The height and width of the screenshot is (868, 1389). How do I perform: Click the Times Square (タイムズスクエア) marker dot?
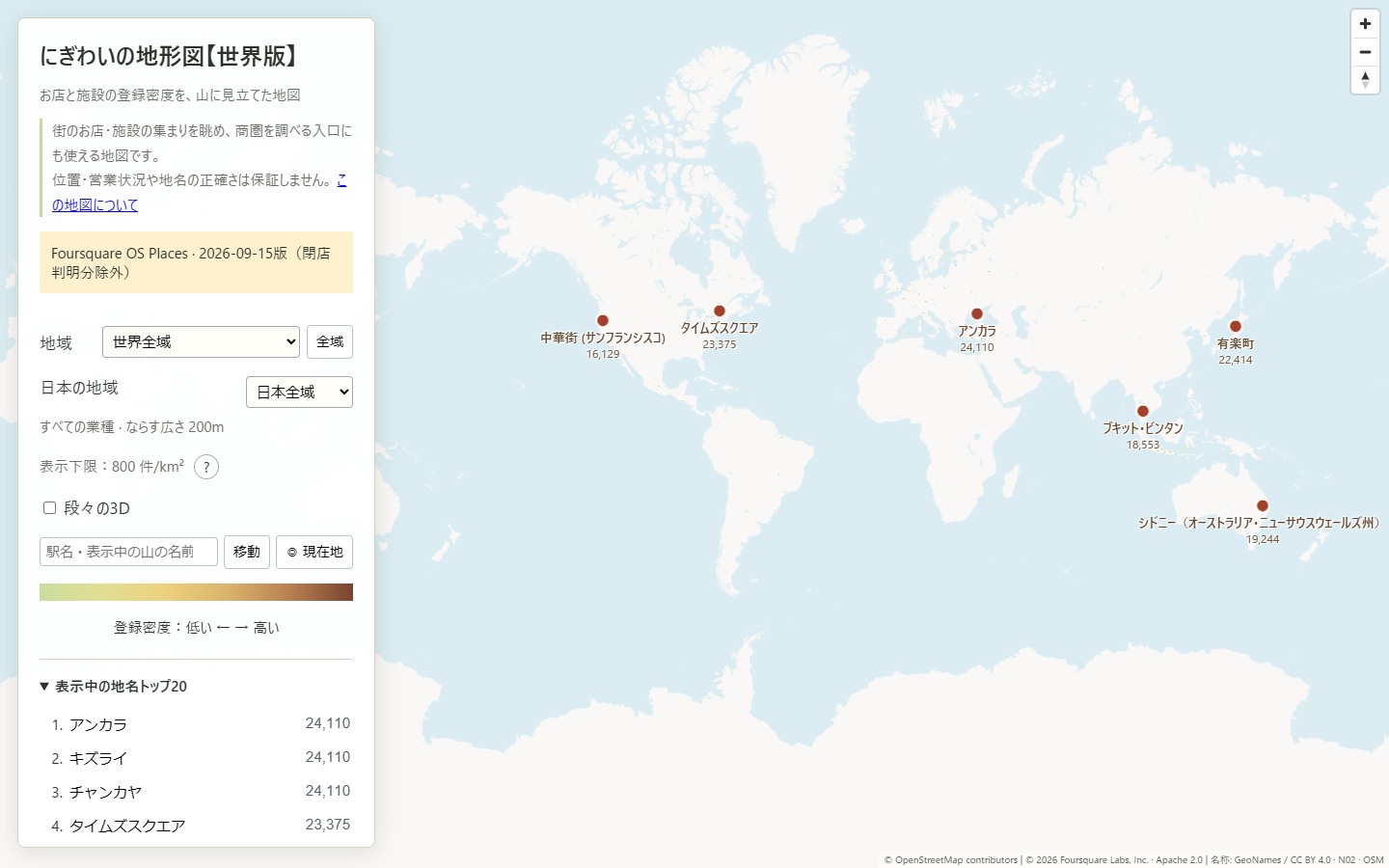click(x=720, y=311)
